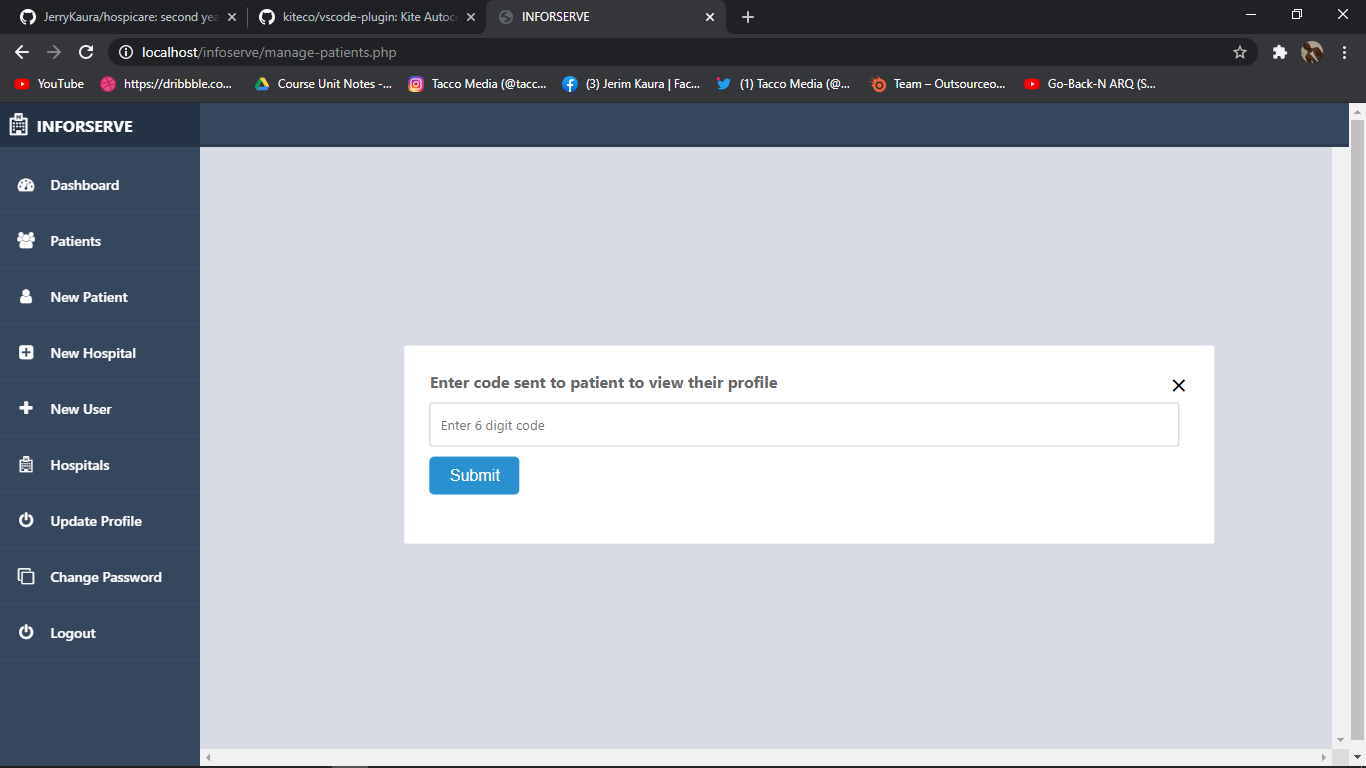Click the Change Password copy icon
1366x768 pixels.
[26, 577]
